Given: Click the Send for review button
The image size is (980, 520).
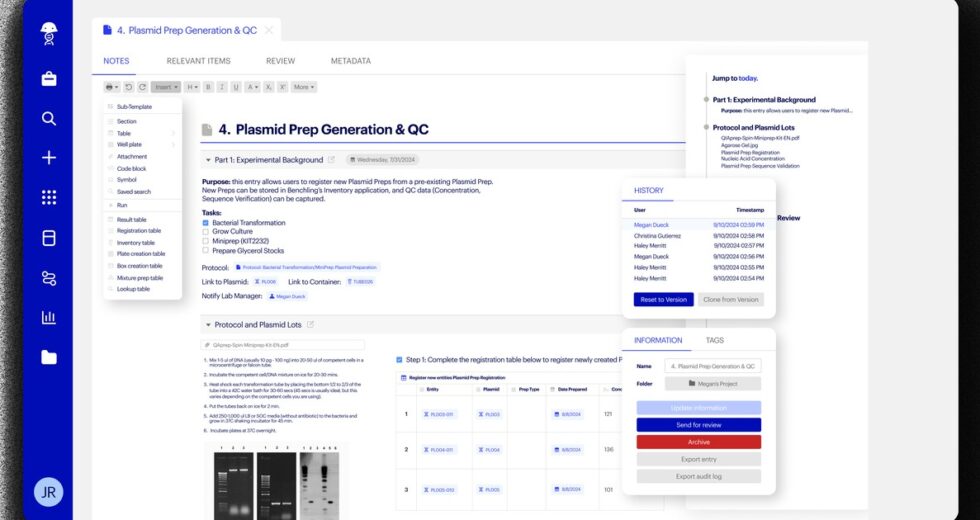Looking at the screenshot, I should (699, 425).
